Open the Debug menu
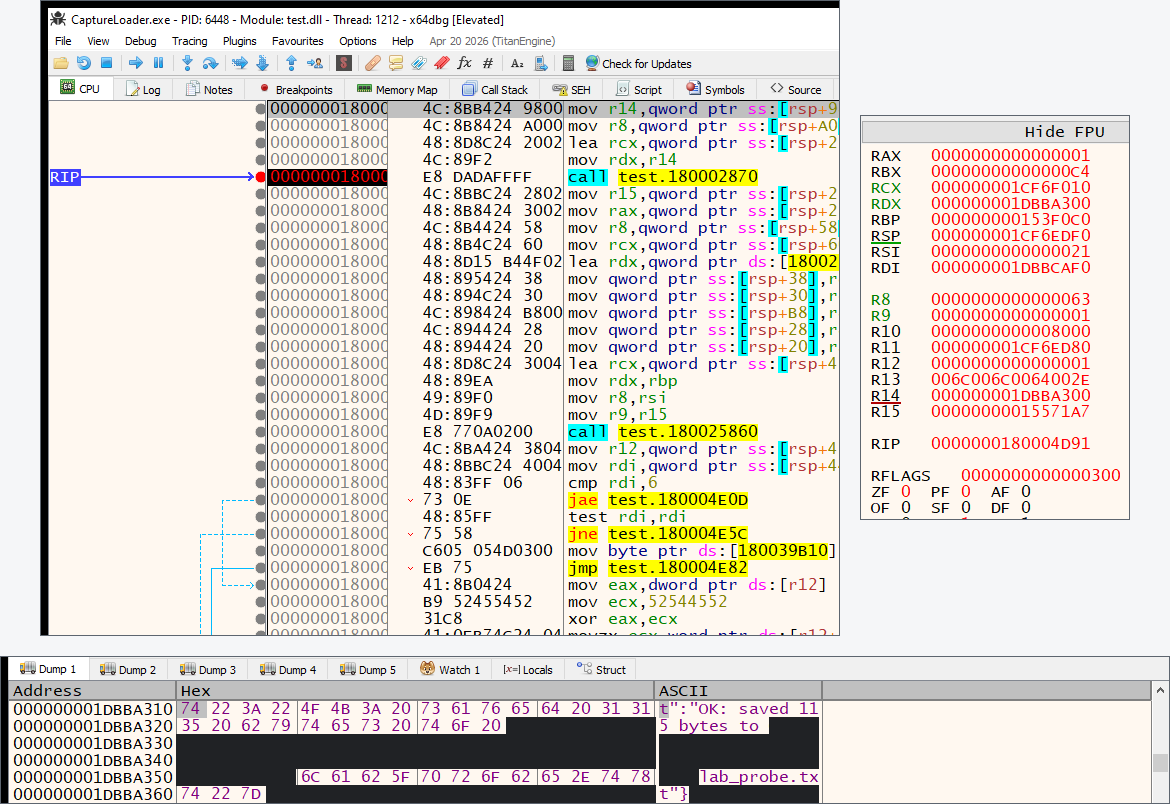This screenshot has height=804, width=1170. (x=140, y=41)
